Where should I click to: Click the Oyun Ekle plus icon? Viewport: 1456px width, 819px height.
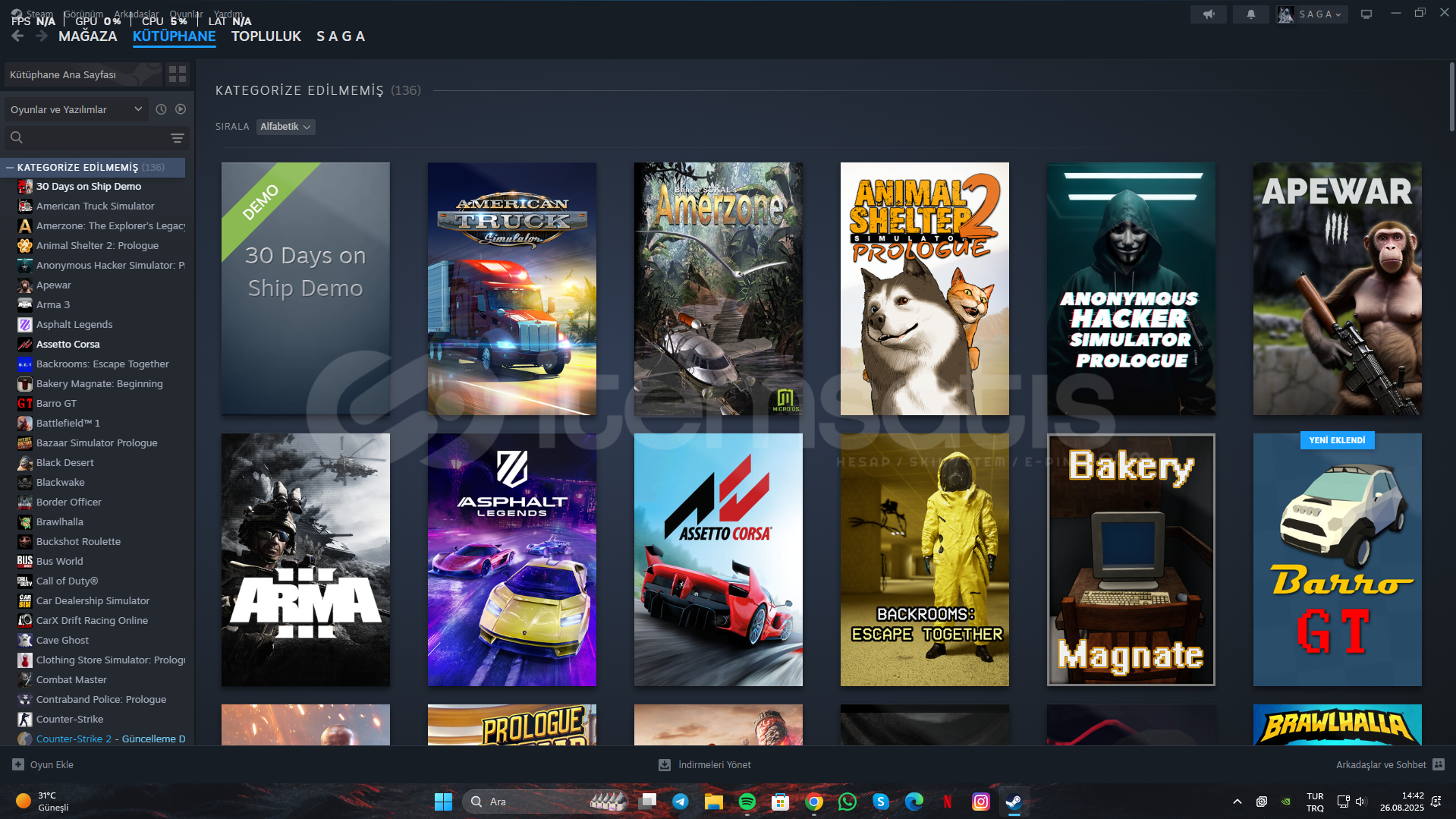click(x=18, y=764)
